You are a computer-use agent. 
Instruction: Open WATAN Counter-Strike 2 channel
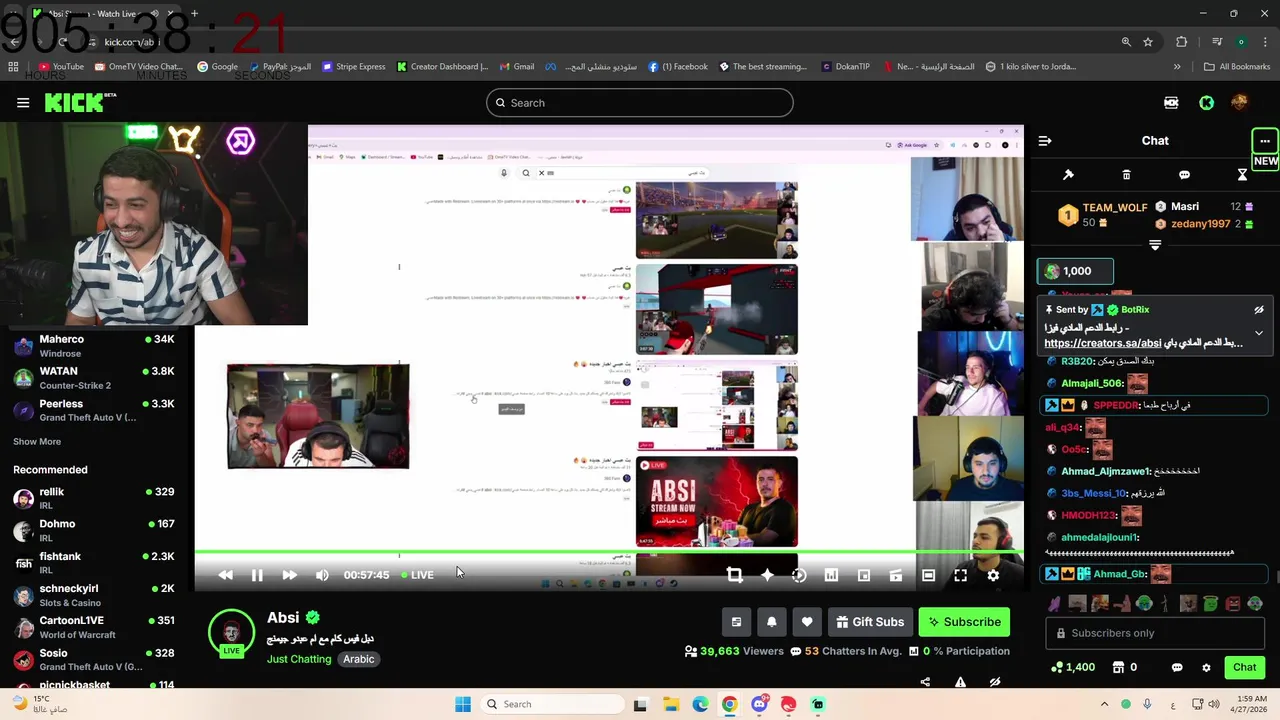(95, 378)
